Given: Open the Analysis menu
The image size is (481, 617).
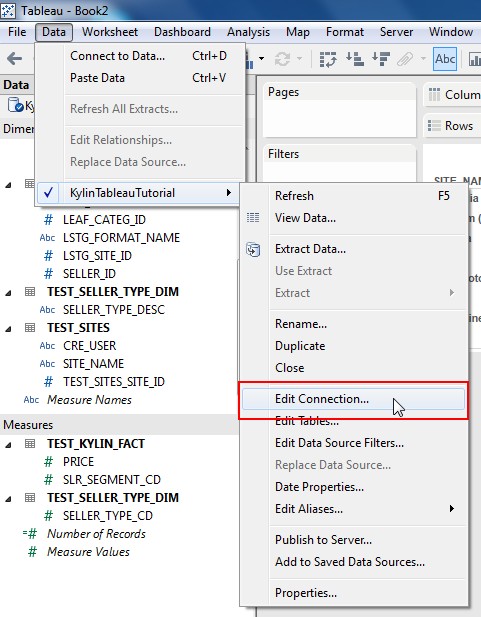Looking at the screenshot, I should pyautogui.click(x=248, y=32).
